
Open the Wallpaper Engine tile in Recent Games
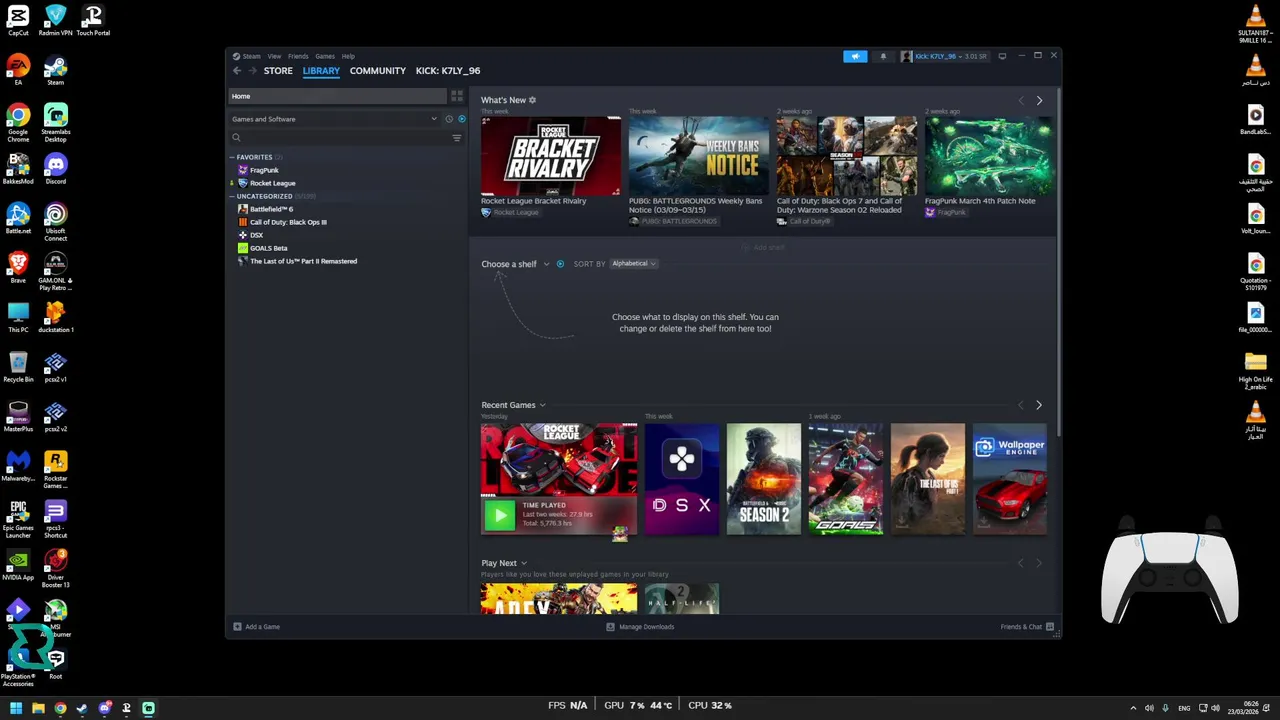(x=1010, y=479)
